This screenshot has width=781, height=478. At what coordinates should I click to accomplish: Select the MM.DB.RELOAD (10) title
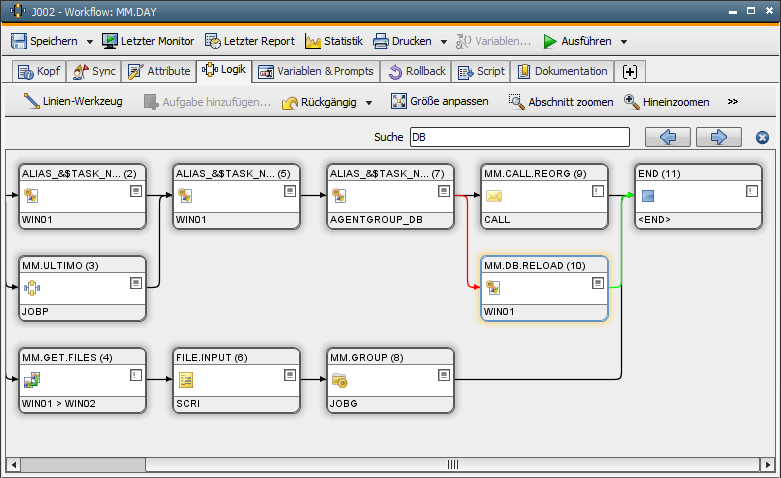click(x=534, y=265)
